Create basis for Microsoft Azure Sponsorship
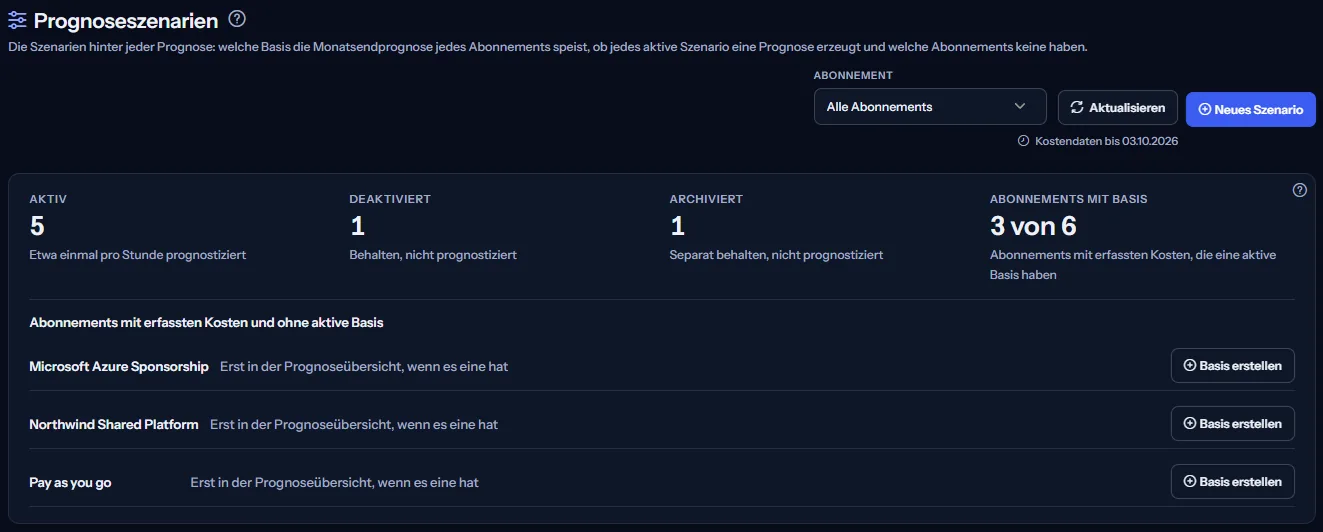The image size is (1323, 532). tap(1232, 366)
